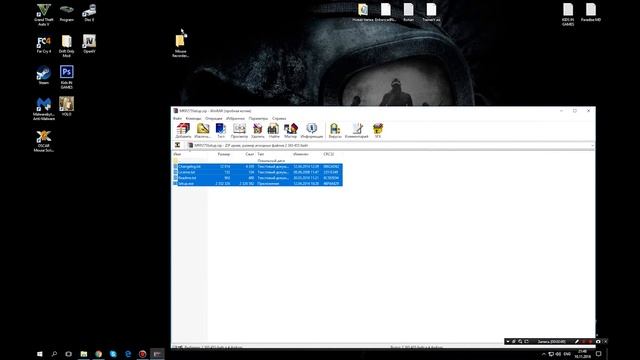
Task: Show hidden system tray icons chevron
Action: 544,354
